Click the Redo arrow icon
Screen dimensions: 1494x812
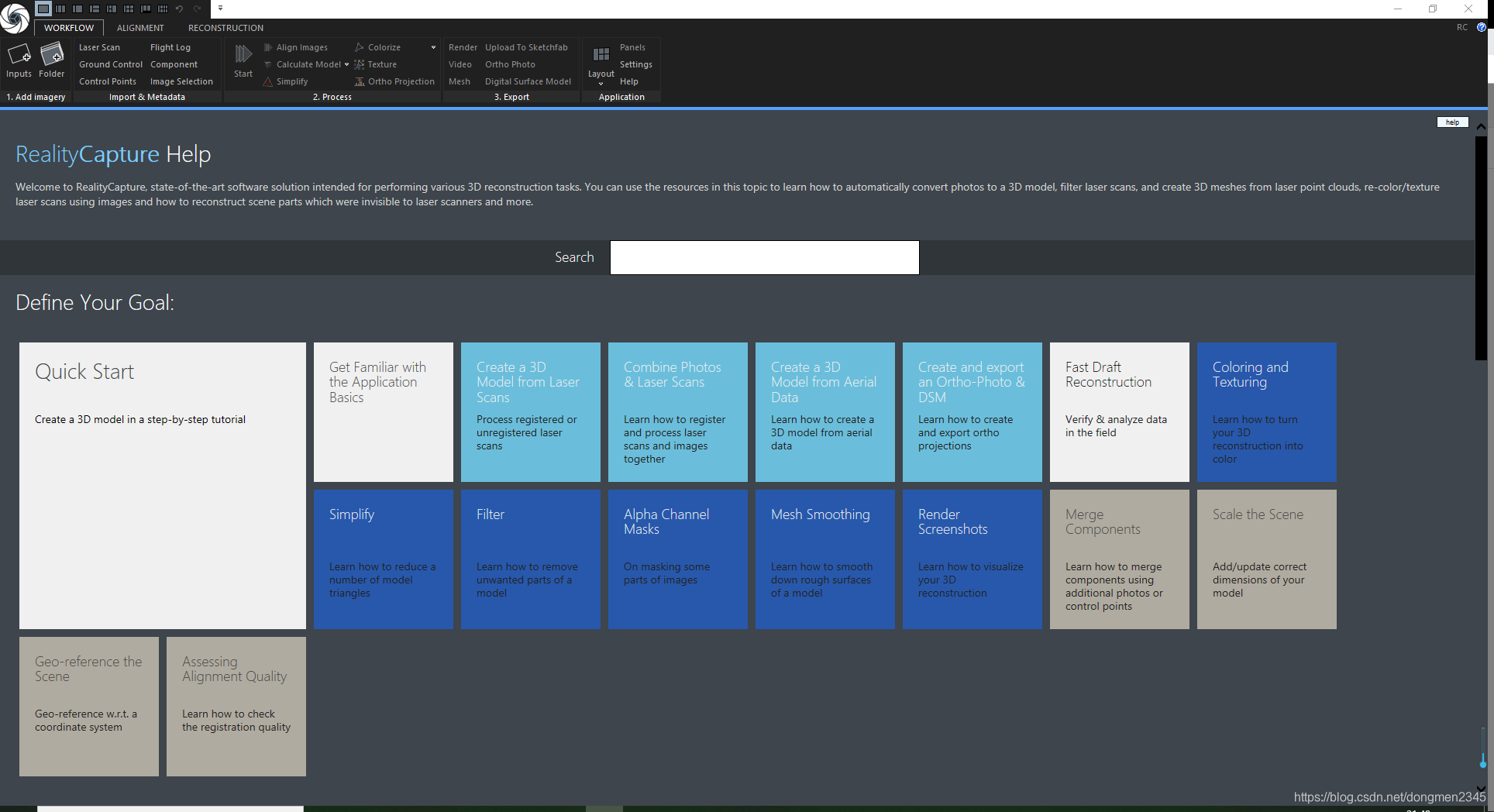[x=197, y=9]
